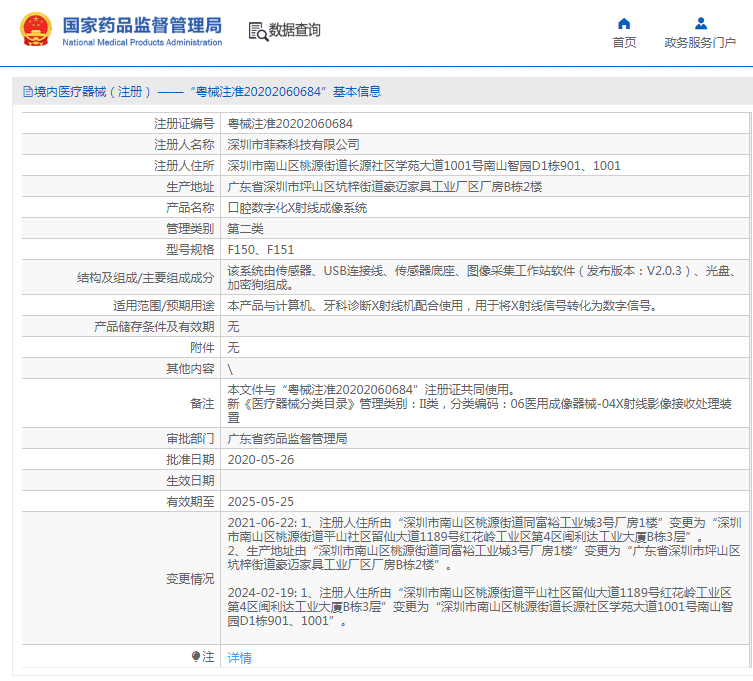
Task: Select the expiry date 2025-05-25
Action: (x=261, y=502)
